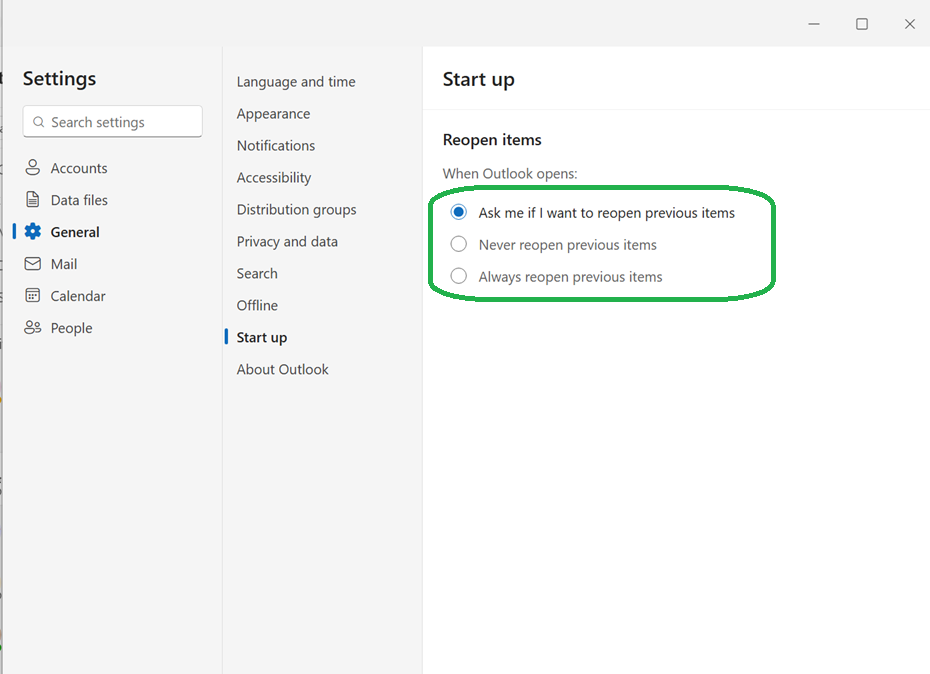Viewport: 930px width, 674px height.
Task: Open Language and time settings
Action: (x=296, y=82)
